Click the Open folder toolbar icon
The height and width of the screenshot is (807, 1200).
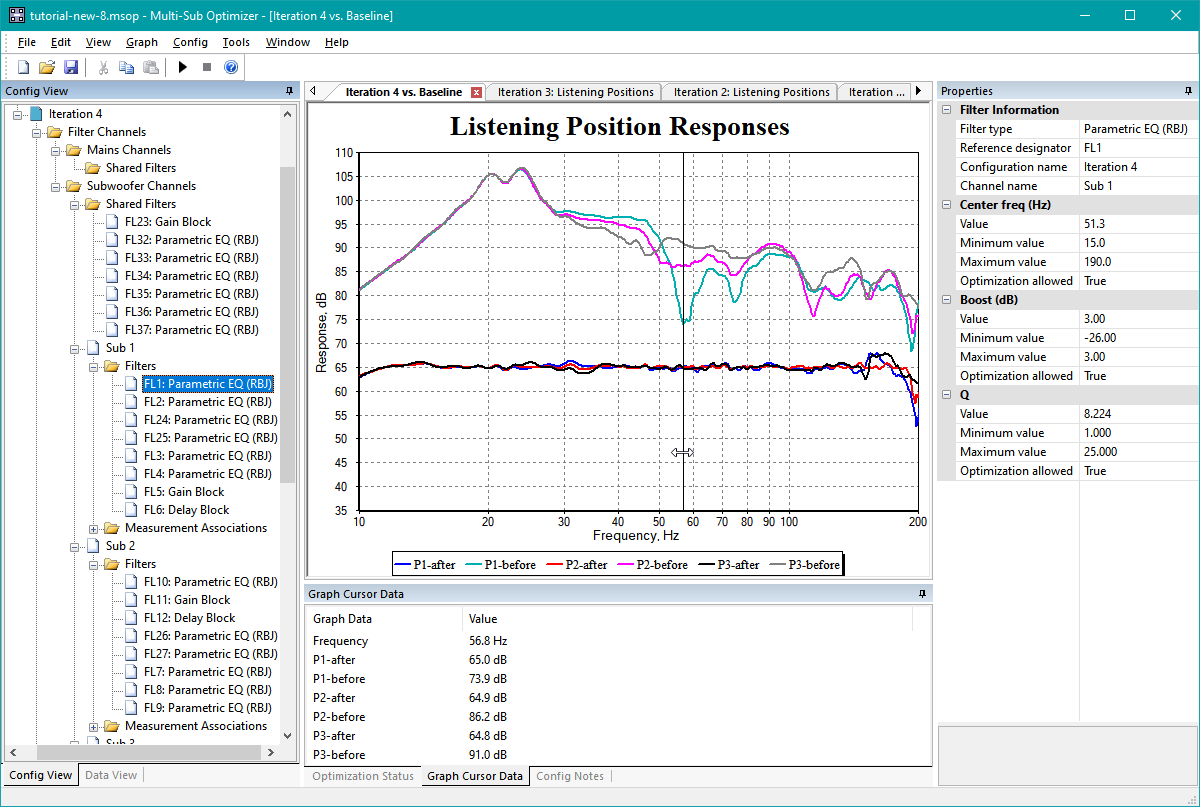(46, 67)
